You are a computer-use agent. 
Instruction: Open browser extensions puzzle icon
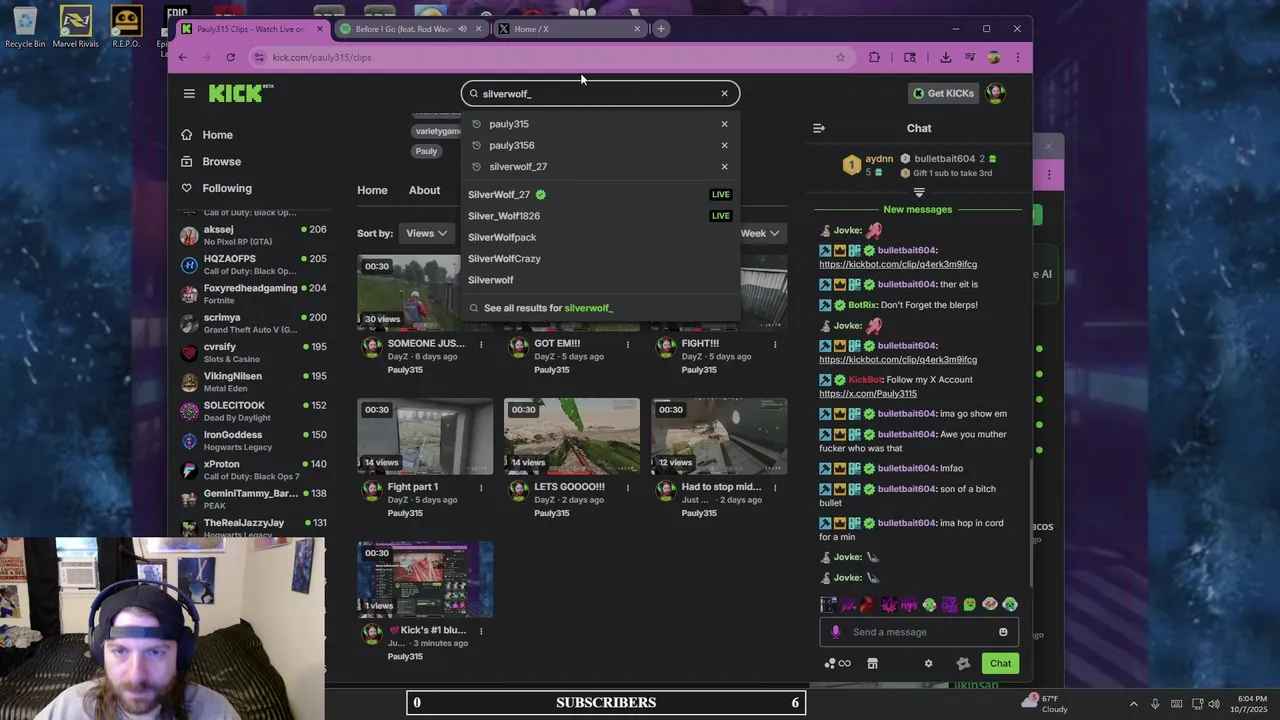pyautogui.click(x=874, y=57)
